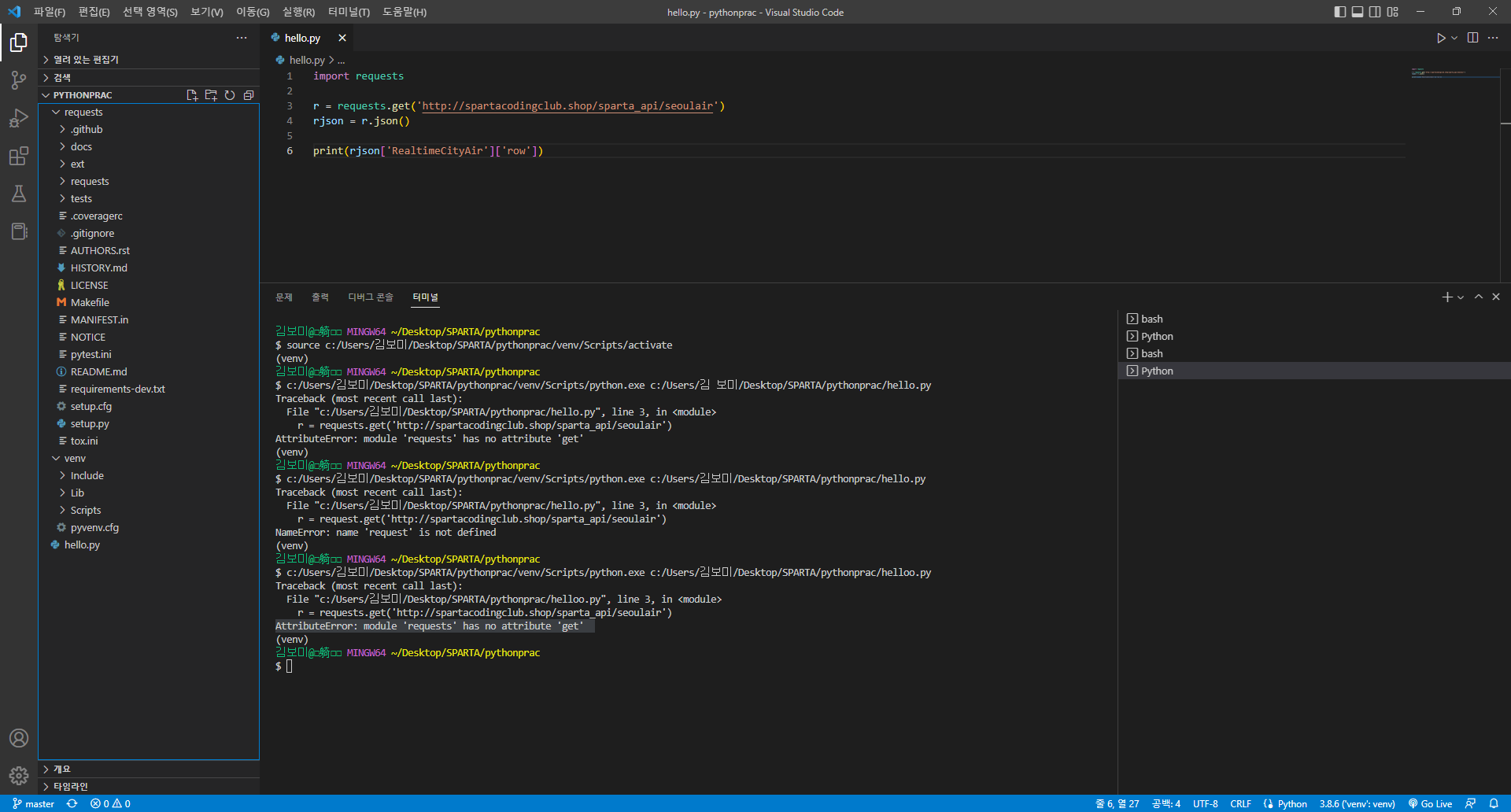
Task: Maximize the terminal panel size
Action: click(x=1479, y=297)
